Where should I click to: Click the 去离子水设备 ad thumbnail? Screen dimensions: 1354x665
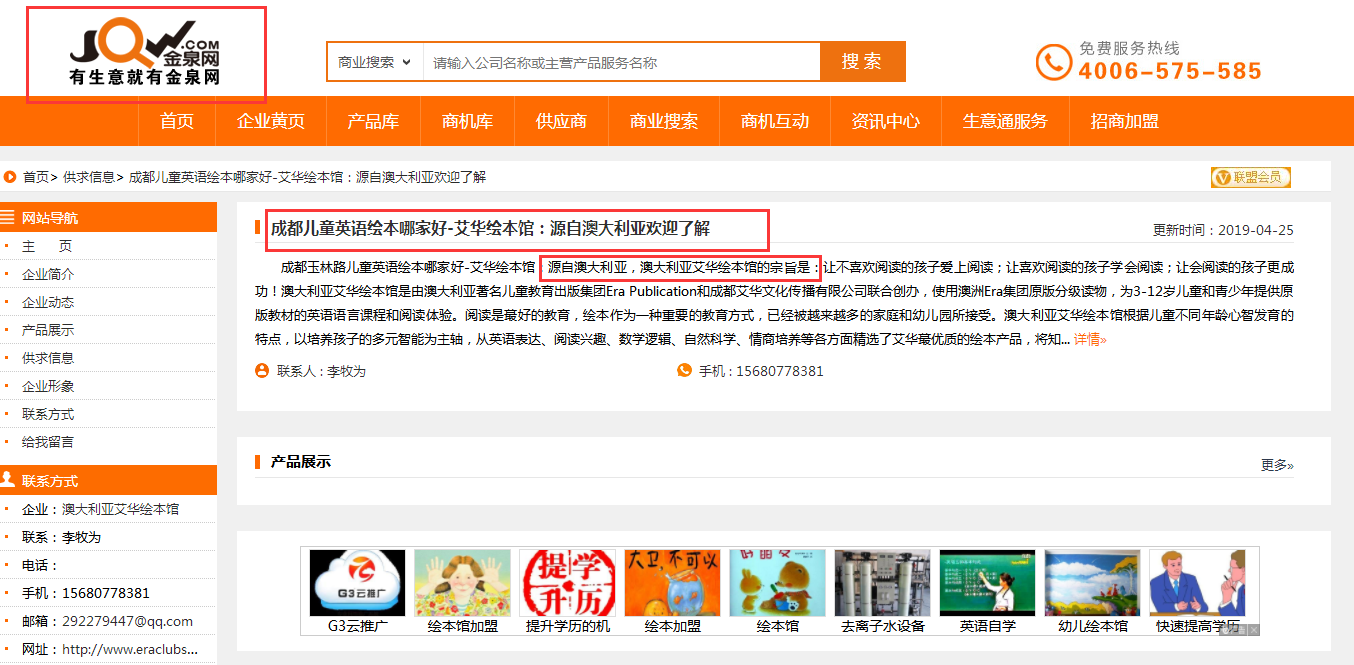pyautogui.click(x=883, y=583)
